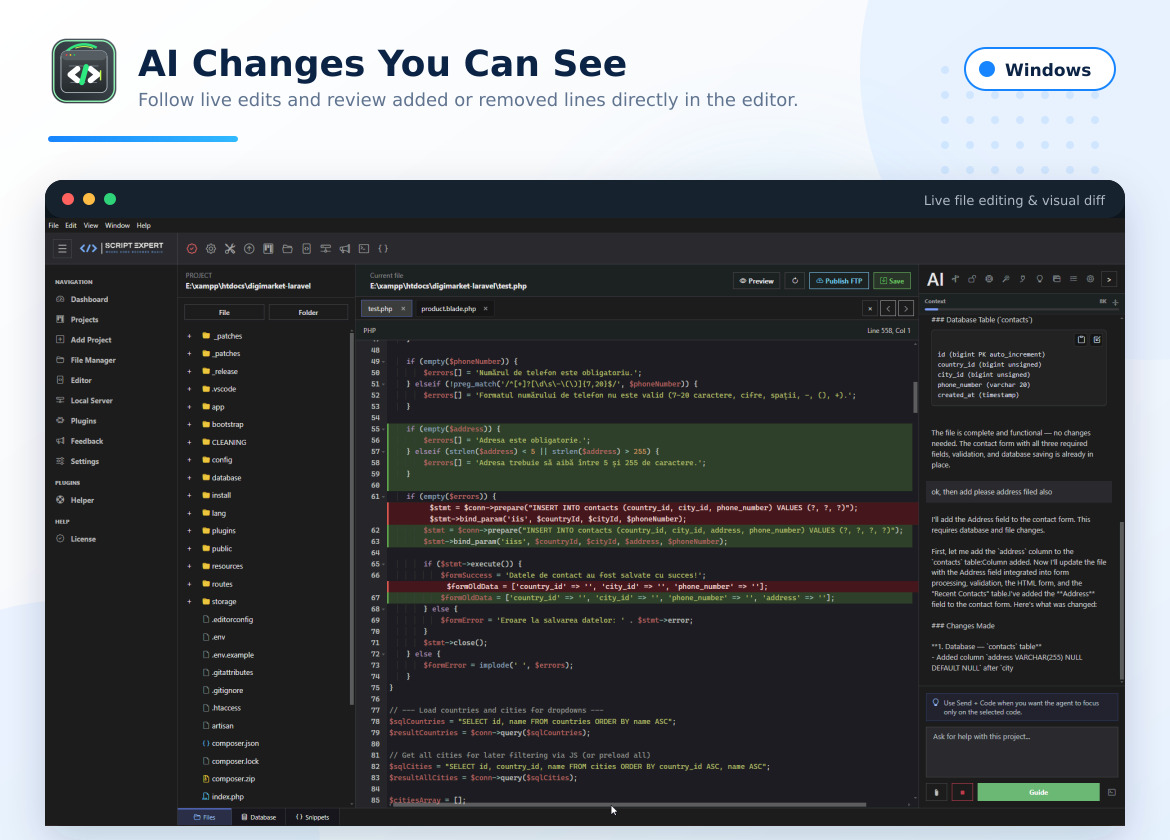Add context with the plus icon
The image size is (1170, 840).
(1116, 302)
